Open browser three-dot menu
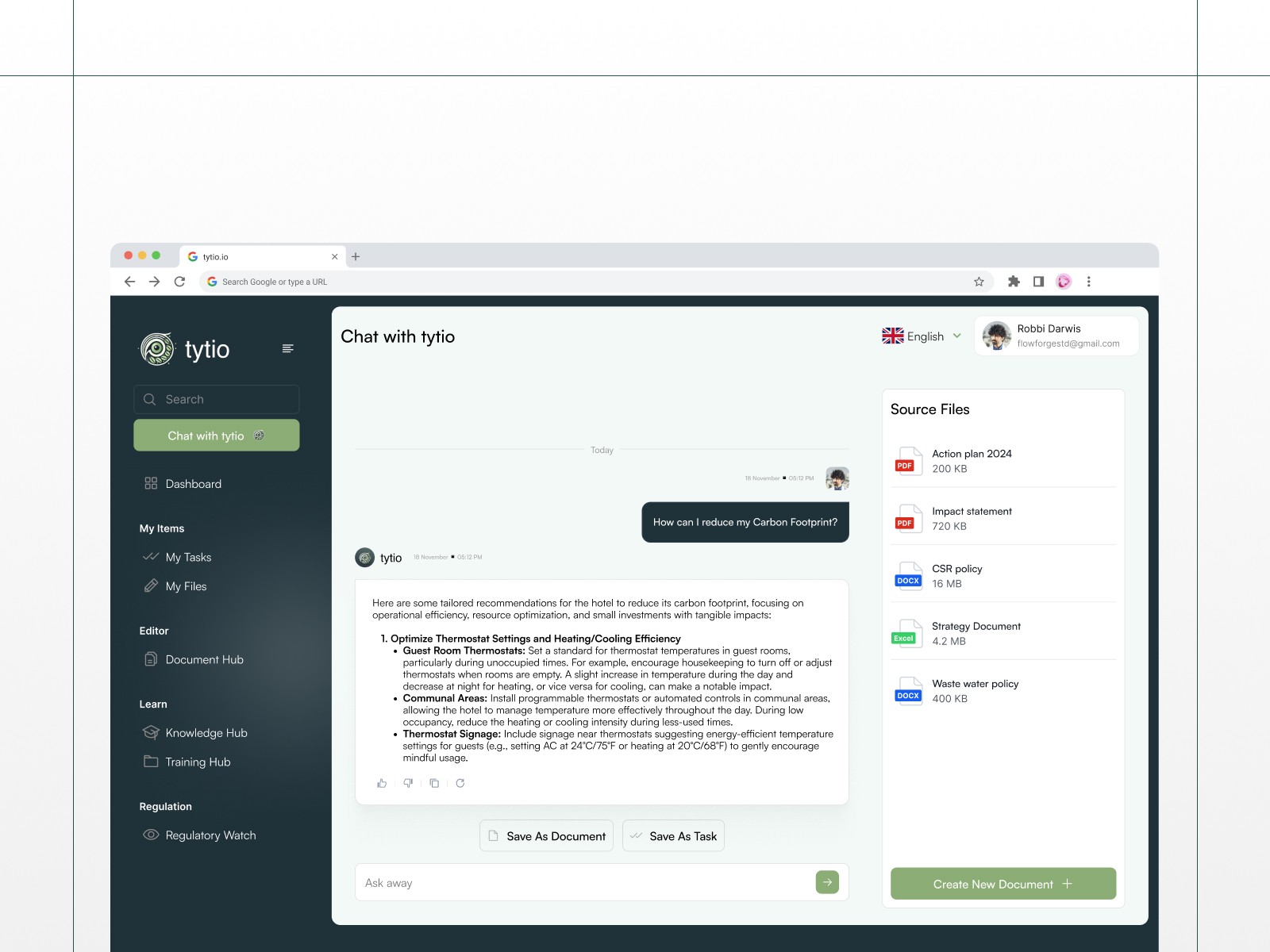The image size is (1270, 952). [1089, 282]
